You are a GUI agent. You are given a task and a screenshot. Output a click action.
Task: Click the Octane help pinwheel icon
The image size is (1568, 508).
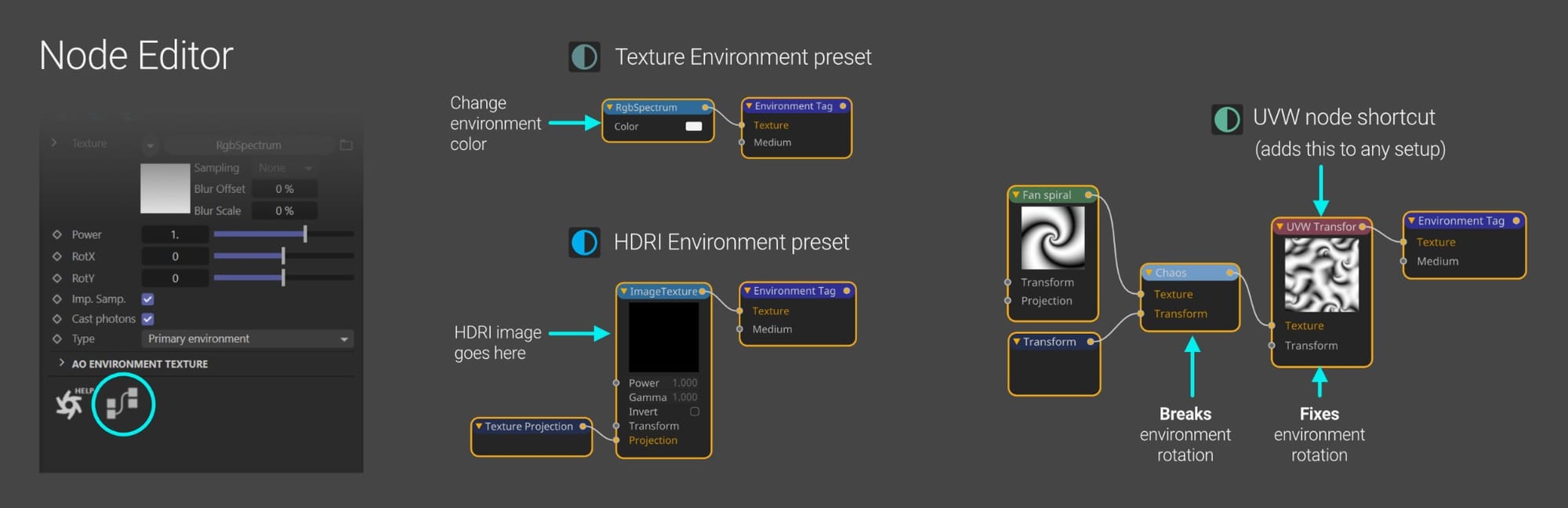coord(70,404)
